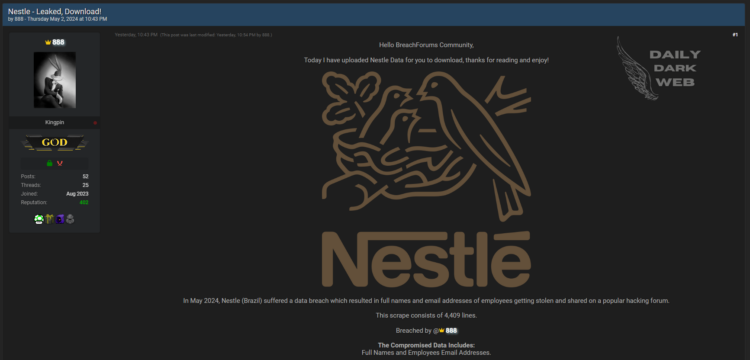Image resolution: width=750 pixels, height=360 pixels.
Task: Click the 'Kingpin' user title text
Action: pyautogui.click(x=55, y=122)
